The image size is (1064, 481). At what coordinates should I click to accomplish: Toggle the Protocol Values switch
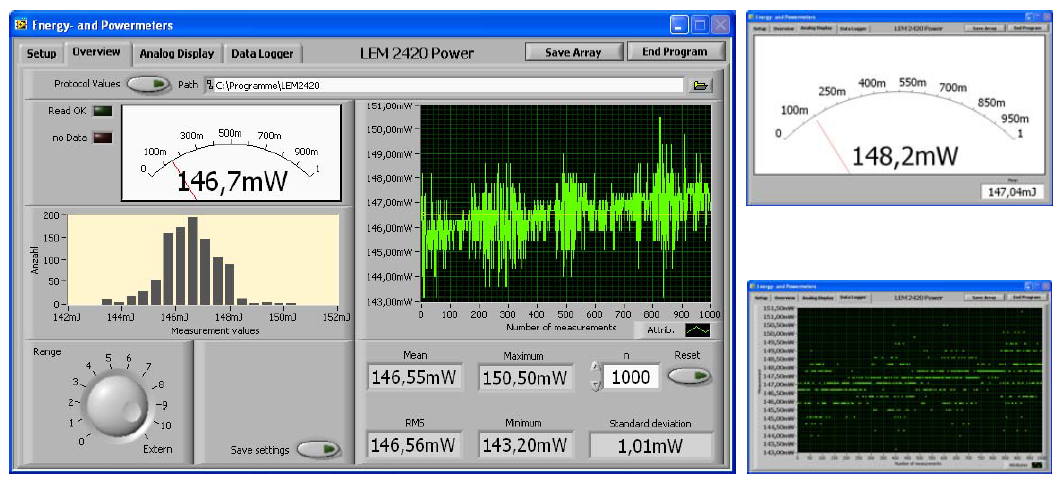pyautogui.click(x=148, y=85)
